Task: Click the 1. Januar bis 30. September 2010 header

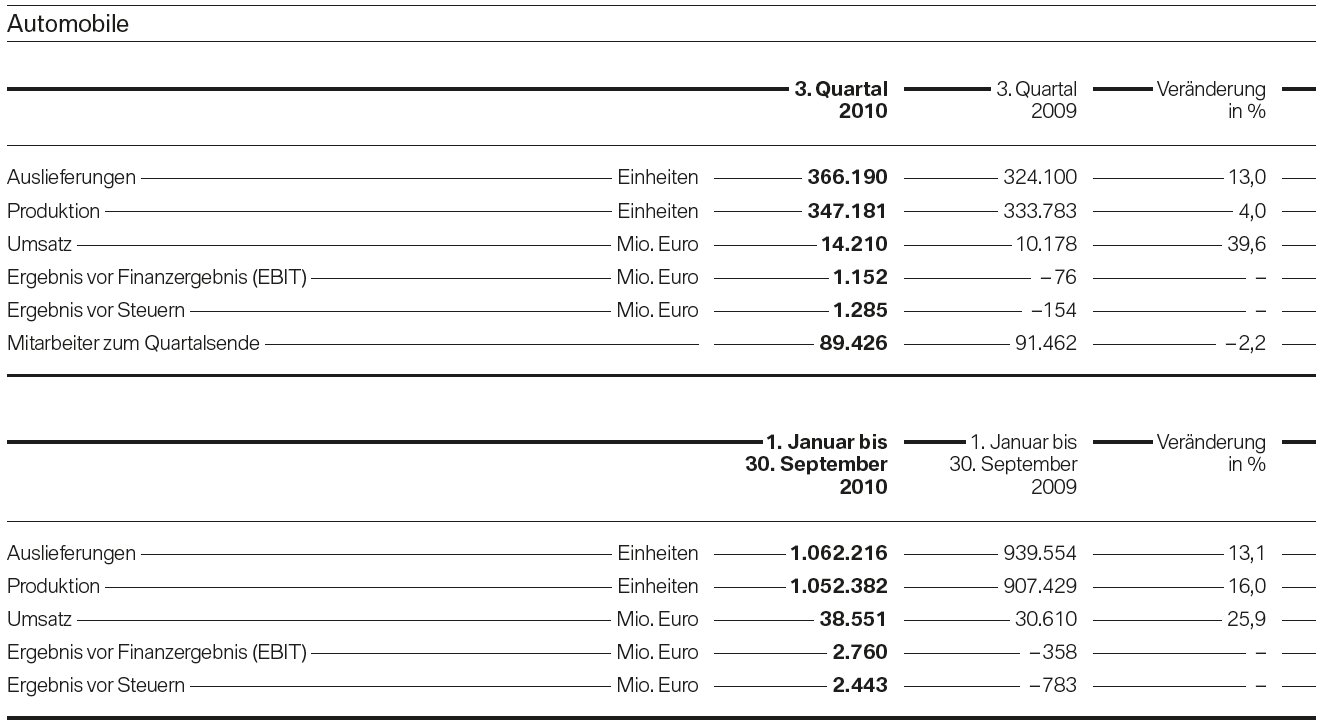Action: 817,464
